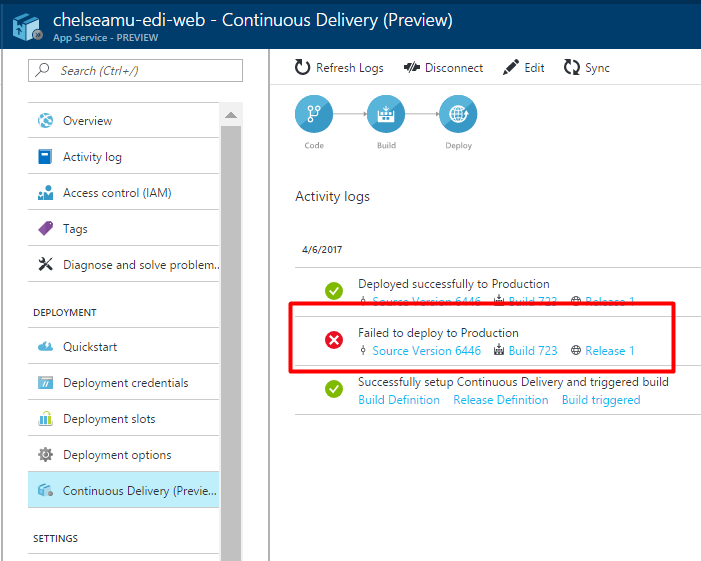Click the Continuous Delivery sidebar icon

click(x=45, y=490)
